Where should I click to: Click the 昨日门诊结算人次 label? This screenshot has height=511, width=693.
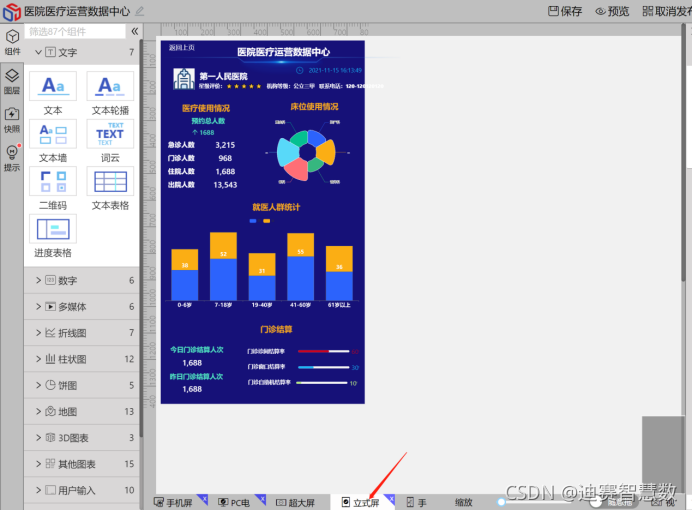(x=196, y=377)
